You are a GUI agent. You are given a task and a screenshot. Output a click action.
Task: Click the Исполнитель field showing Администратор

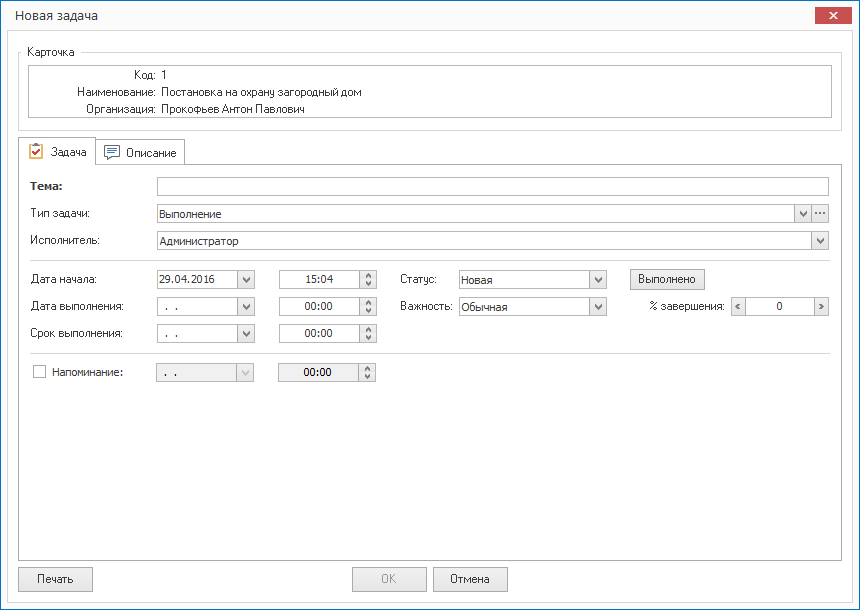[x=484, y=241]
